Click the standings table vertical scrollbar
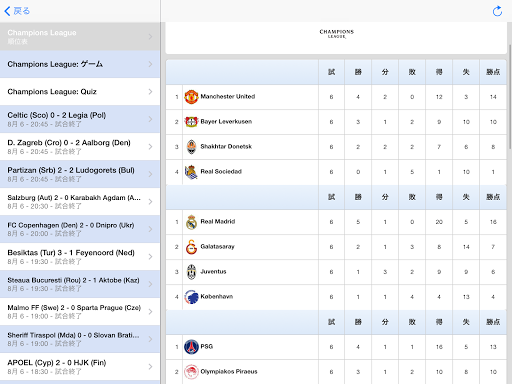The height and width of the screenshot is (384, 512). [510, 97]
